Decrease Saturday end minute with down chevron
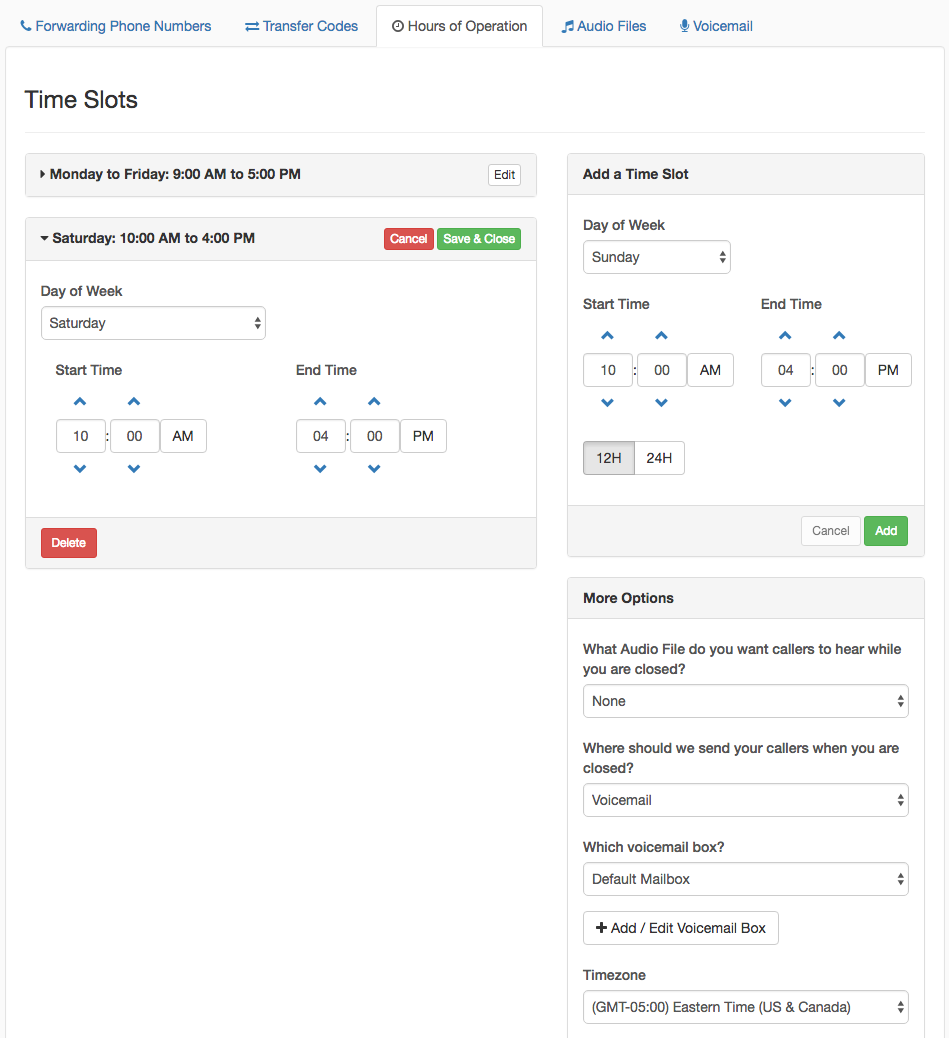 coord(374,469)
